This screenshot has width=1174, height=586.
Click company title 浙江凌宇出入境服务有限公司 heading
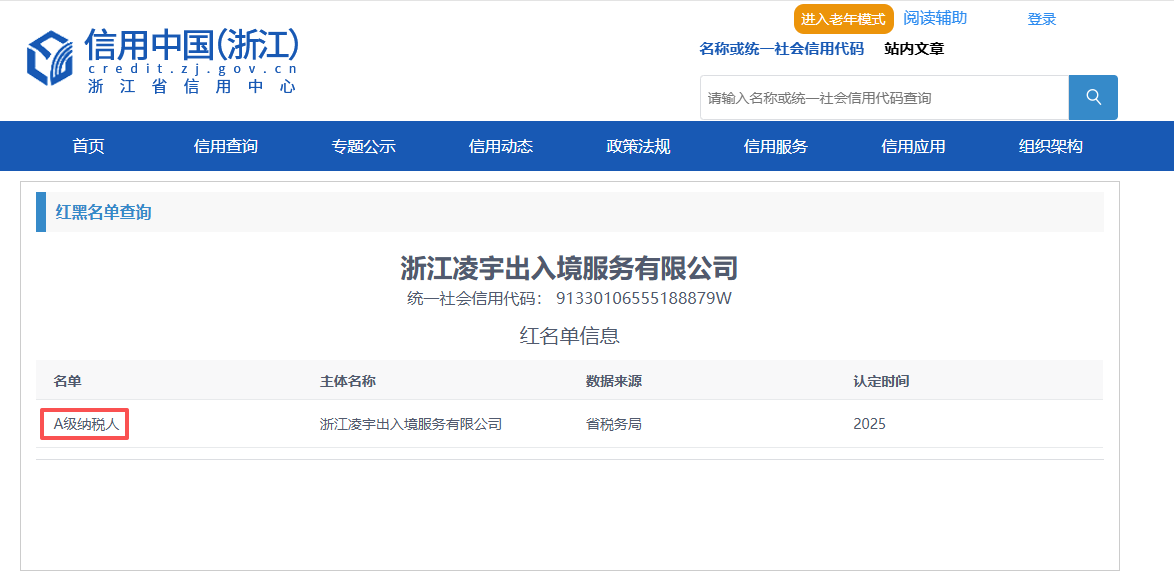[x=569, y=267]
